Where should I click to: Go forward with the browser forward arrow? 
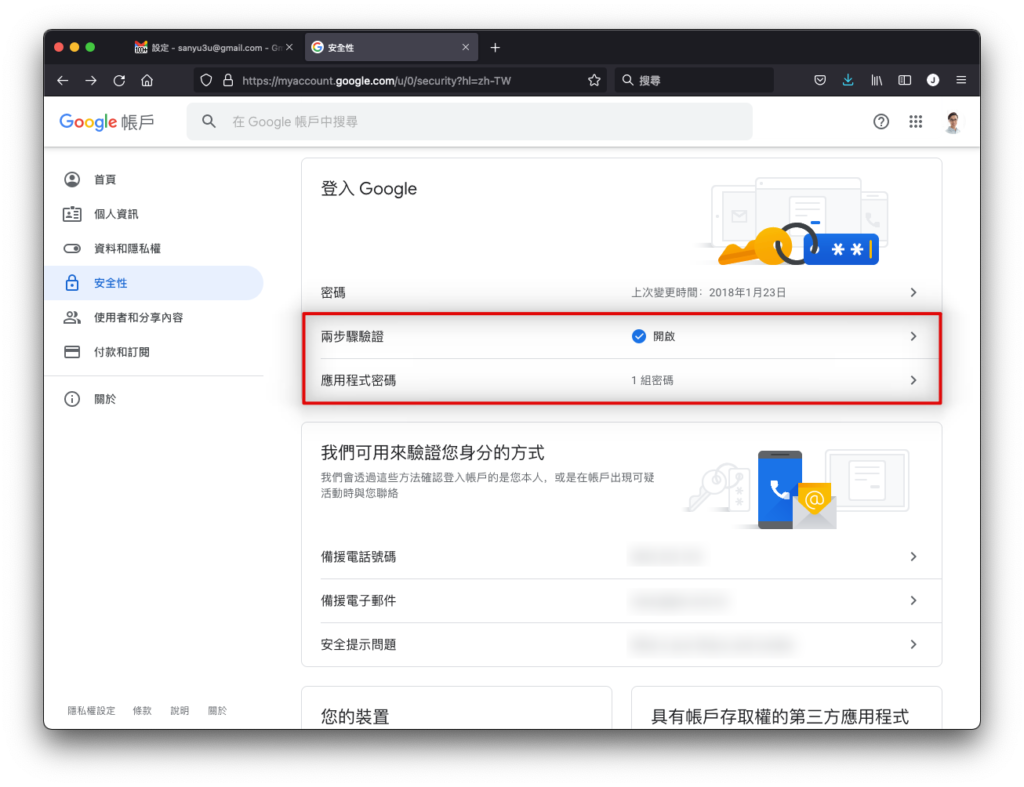91,80
